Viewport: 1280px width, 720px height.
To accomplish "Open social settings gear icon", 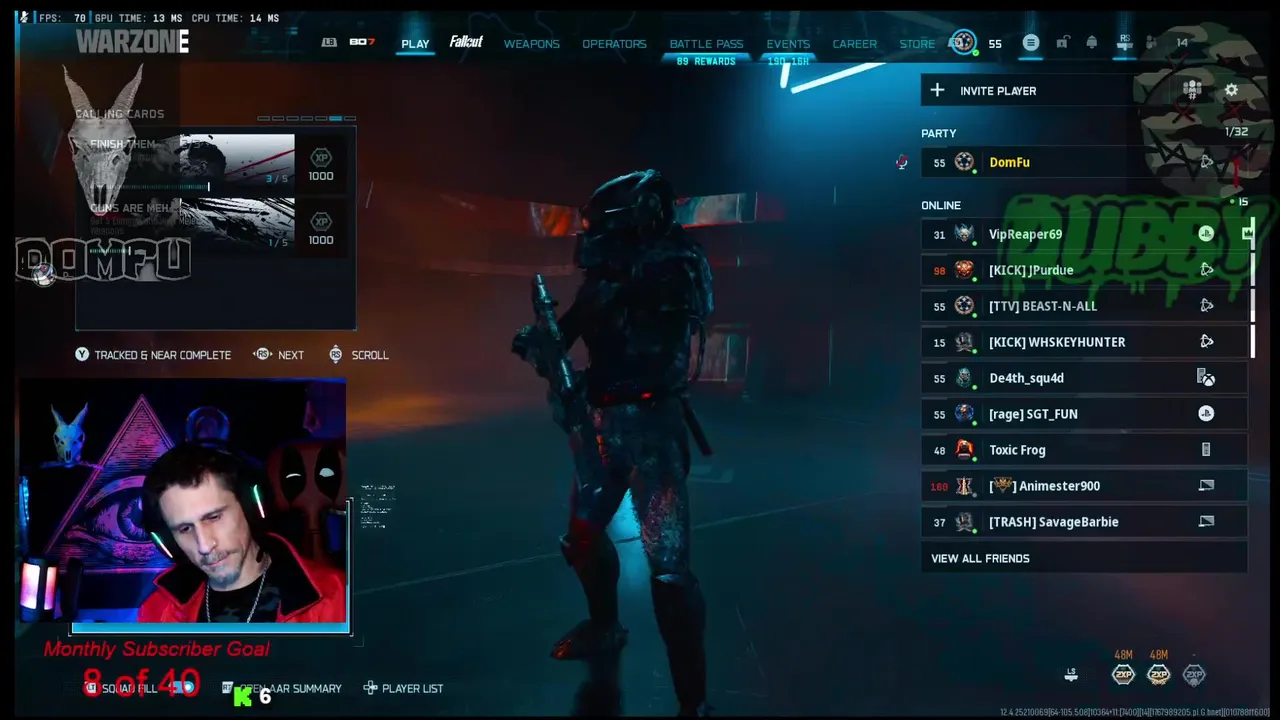I will (1231, 90).
